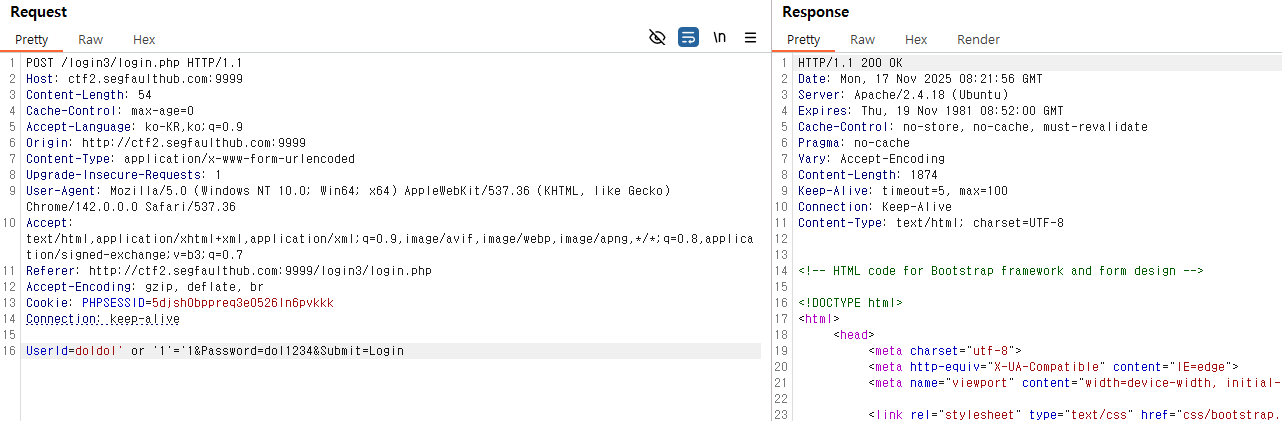This screenshot has width=1282, height=421.
Task: Toggle the hidden-characters eye icon in Request
Action: click(x=657, y=38)
